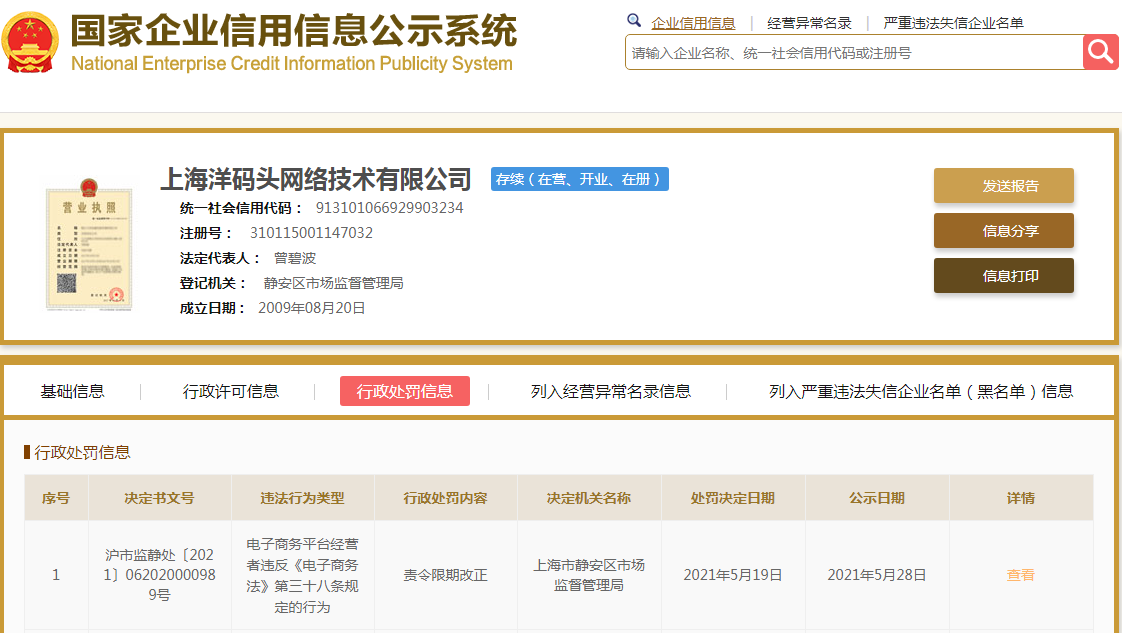
Task: Click the 发送报告 button
Action: pyautogui.click(x=1003, y=186)
